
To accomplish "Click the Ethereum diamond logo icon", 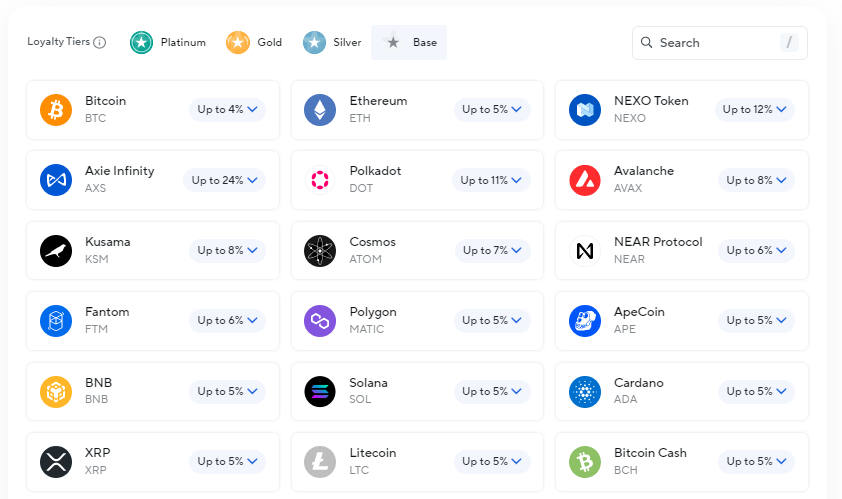I will click(x=320, y=110).
